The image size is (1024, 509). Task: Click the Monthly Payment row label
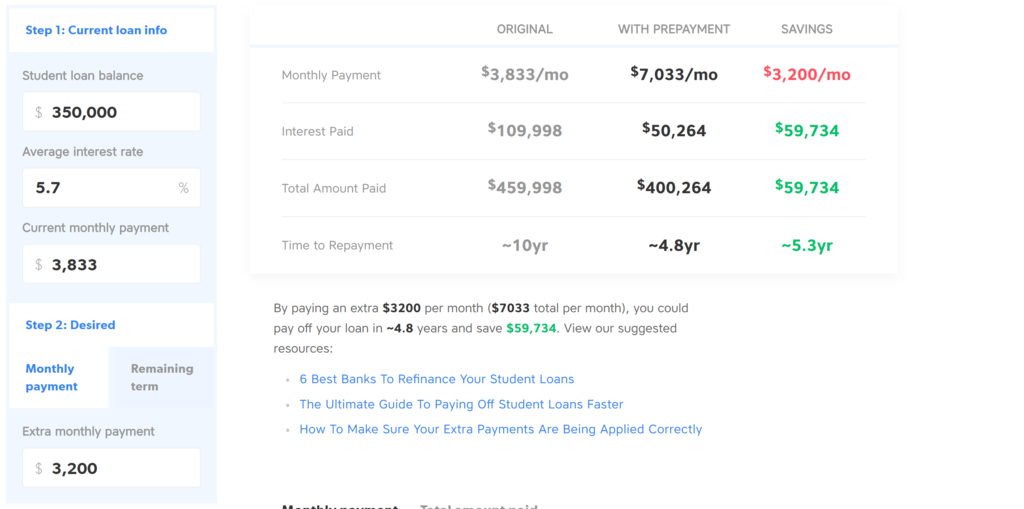pyautogui.click(x=331, y=75)
